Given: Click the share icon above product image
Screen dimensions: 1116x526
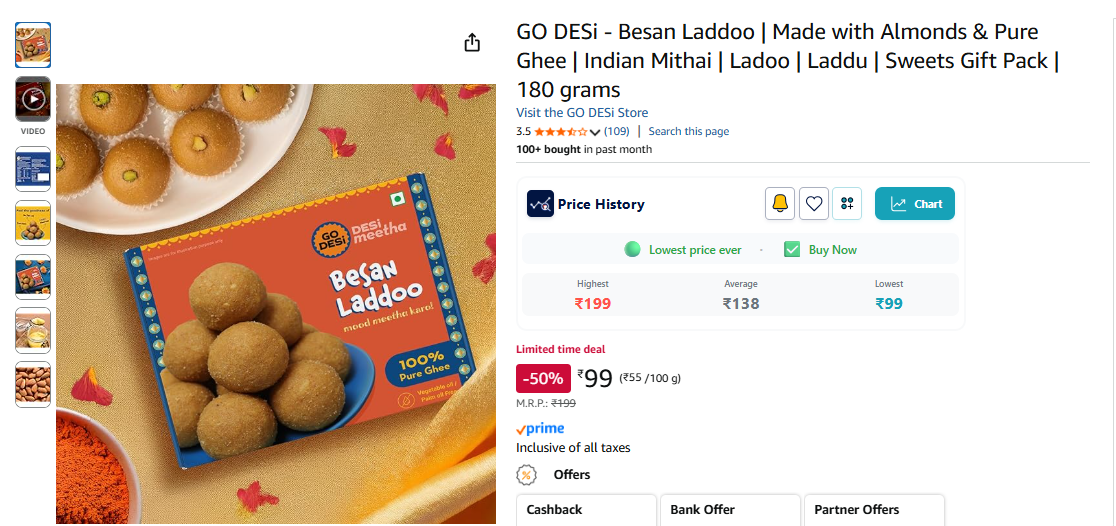Looking at the screenshot, I should pyautogui.click(x=472, y=43).
